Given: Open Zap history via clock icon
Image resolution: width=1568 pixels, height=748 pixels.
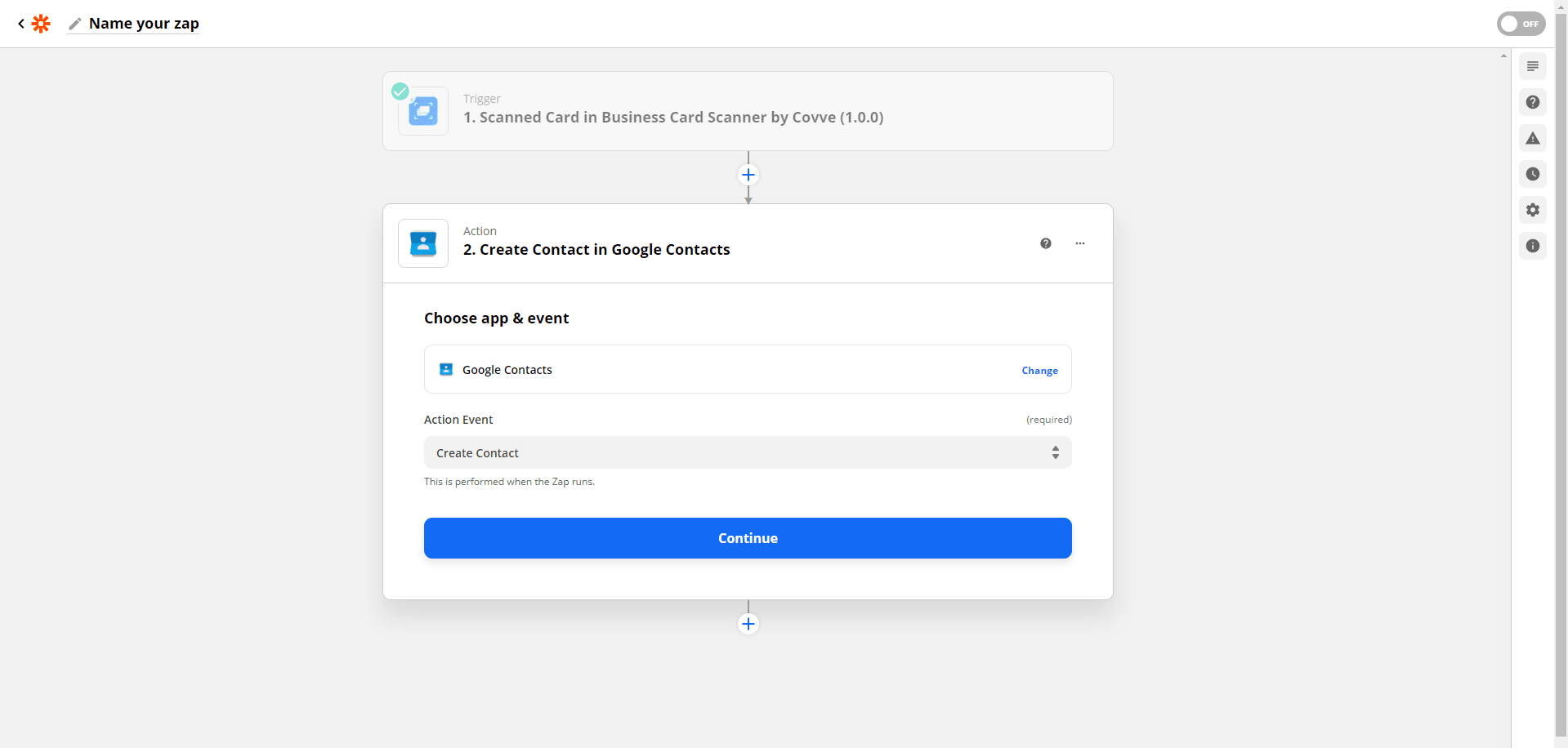Looking at the screenshot, I should pyautogui.click(x=1532, y=174).
